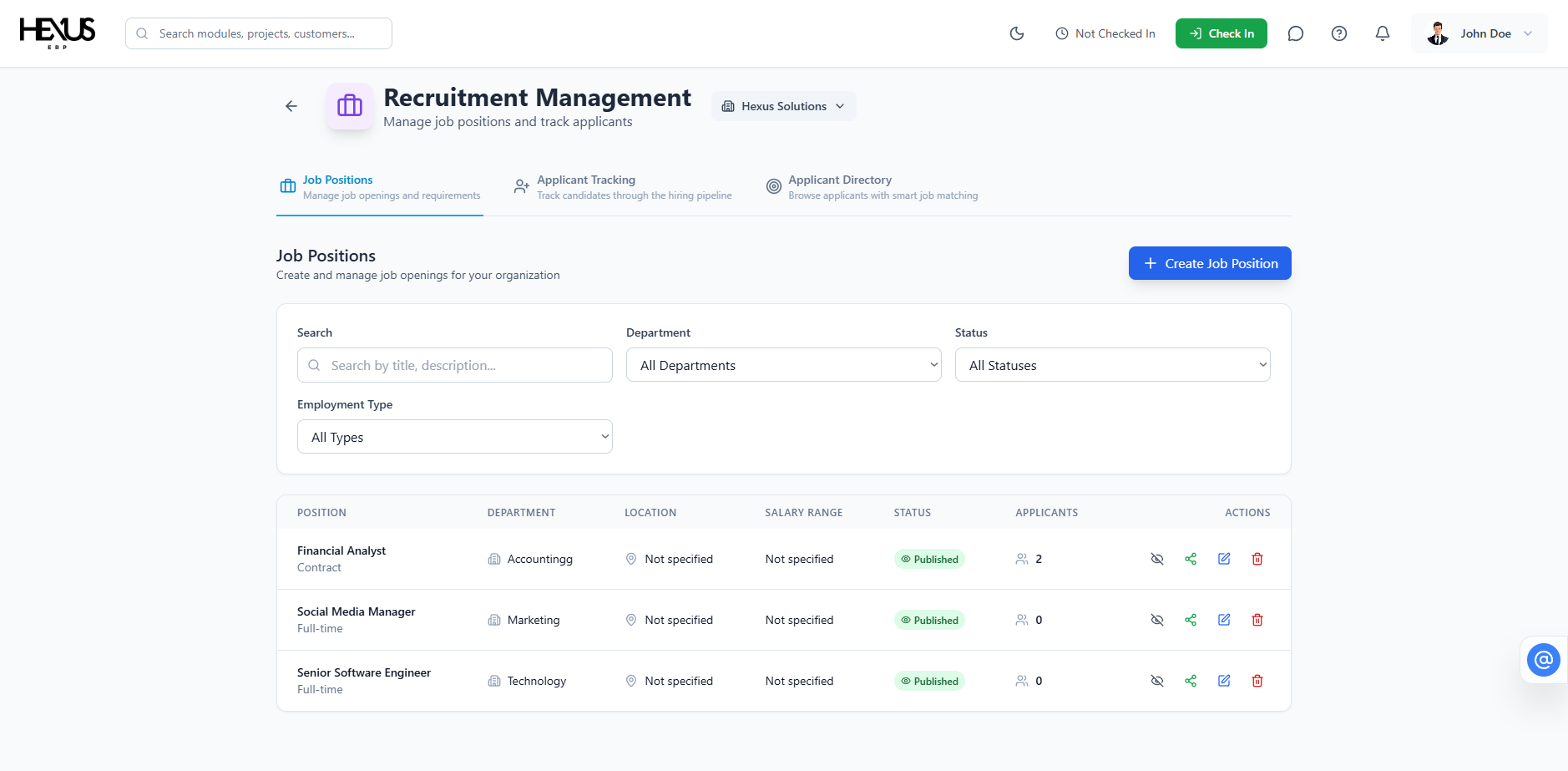1568x771 pixels.
Task: Click the LOCATION column header
Action: [x=650, y=513]
